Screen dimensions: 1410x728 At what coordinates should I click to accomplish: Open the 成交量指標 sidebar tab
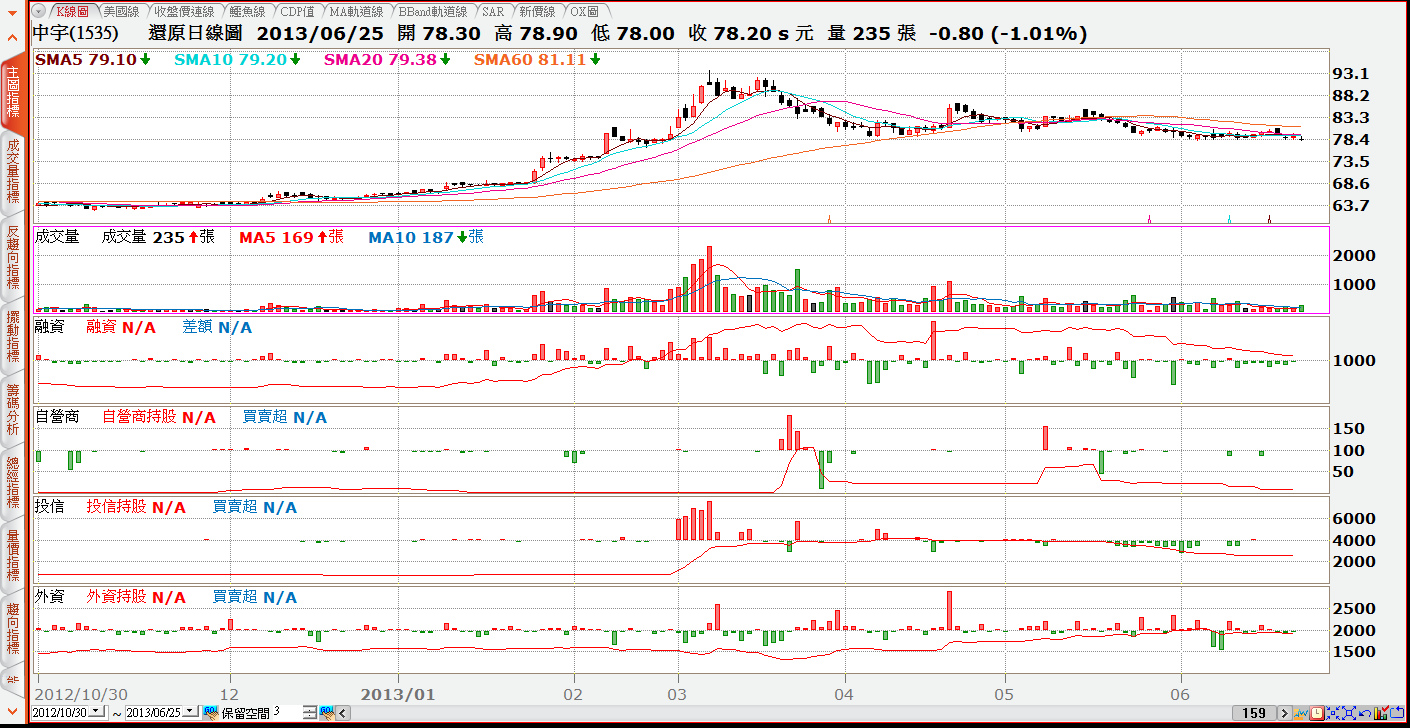(x=13, y=170)
